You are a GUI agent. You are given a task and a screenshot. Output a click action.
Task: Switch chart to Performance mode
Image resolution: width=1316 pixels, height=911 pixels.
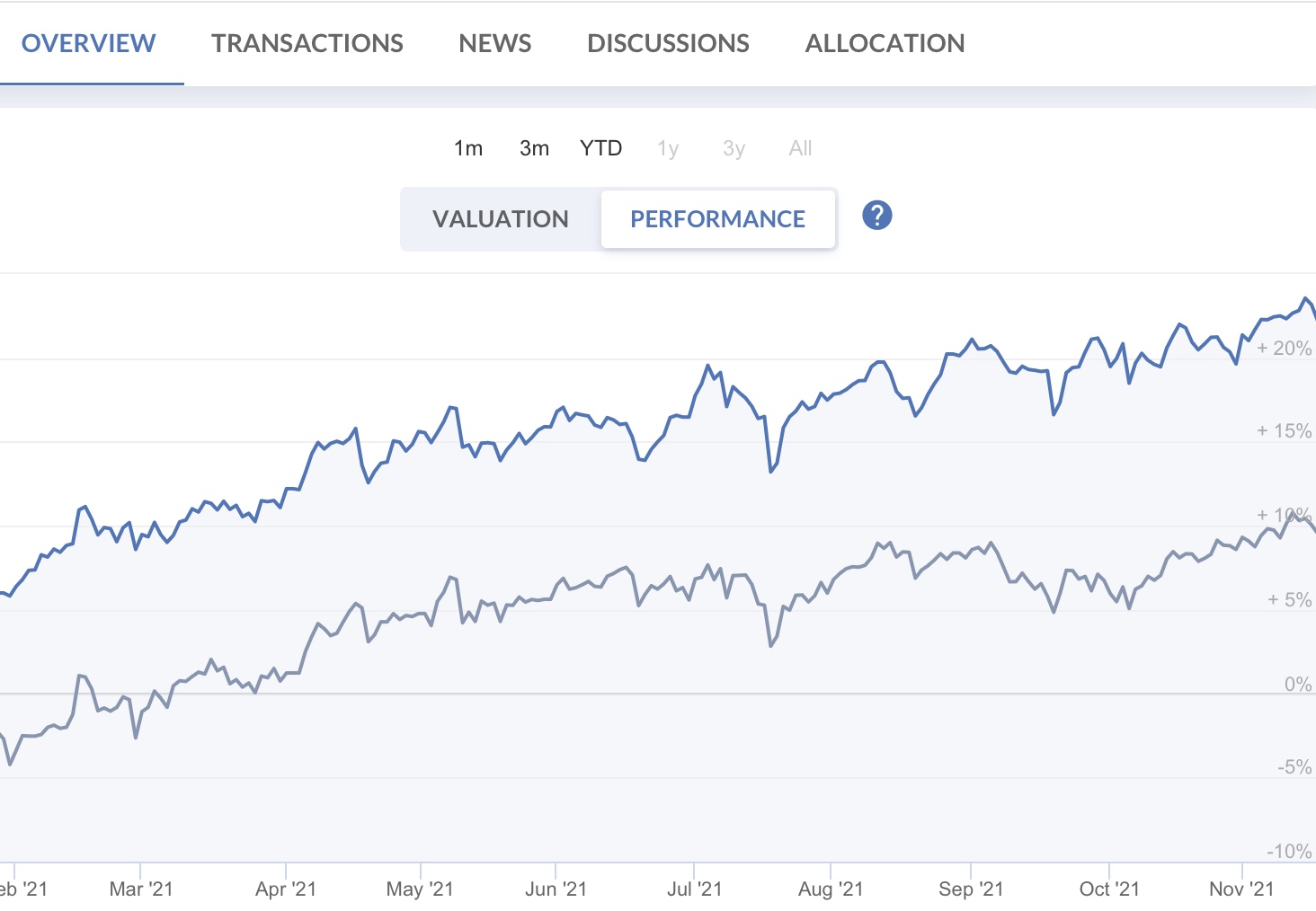[718, 219]
